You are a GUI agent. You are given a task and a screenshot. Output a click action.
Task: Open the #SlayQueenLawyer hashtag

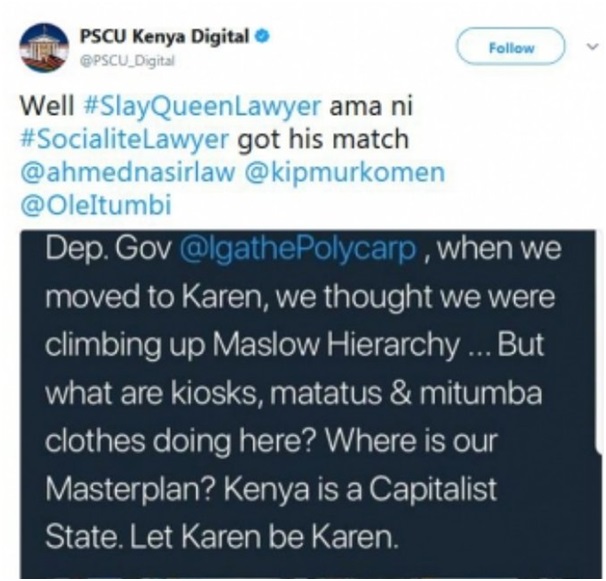(x=202, y=106)
